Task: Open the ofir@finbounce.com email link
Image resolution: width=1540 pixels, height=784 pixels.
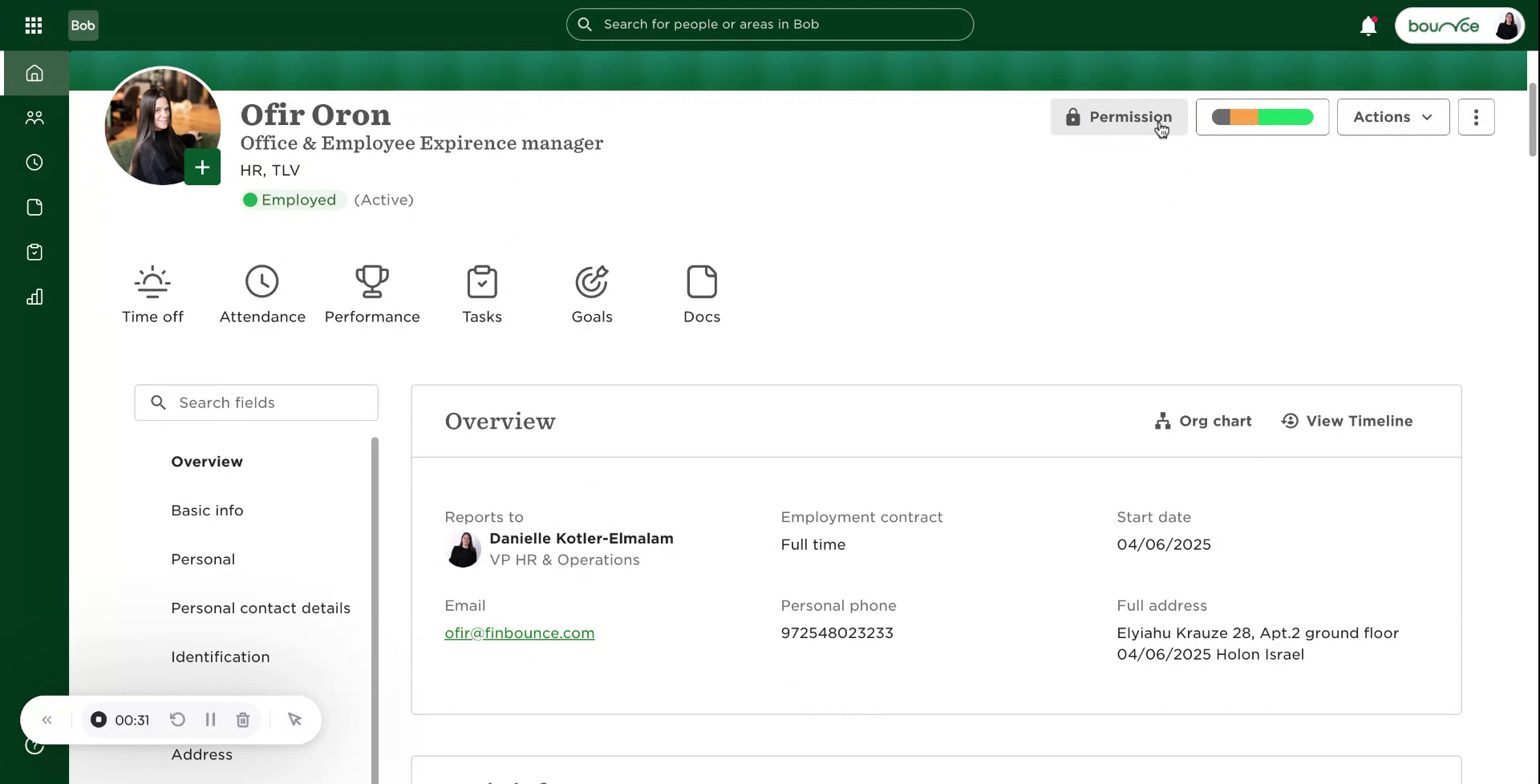Action: click(519, 632)
